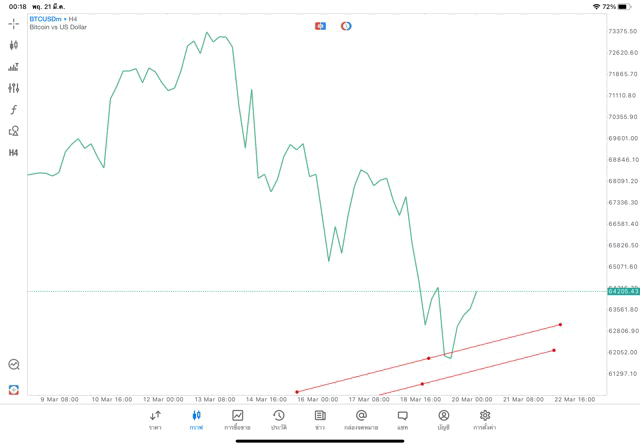The image size is (640, 447).
Task: Switch to the quotes (ราคา) tab
Action: click(x=155, y=419)
